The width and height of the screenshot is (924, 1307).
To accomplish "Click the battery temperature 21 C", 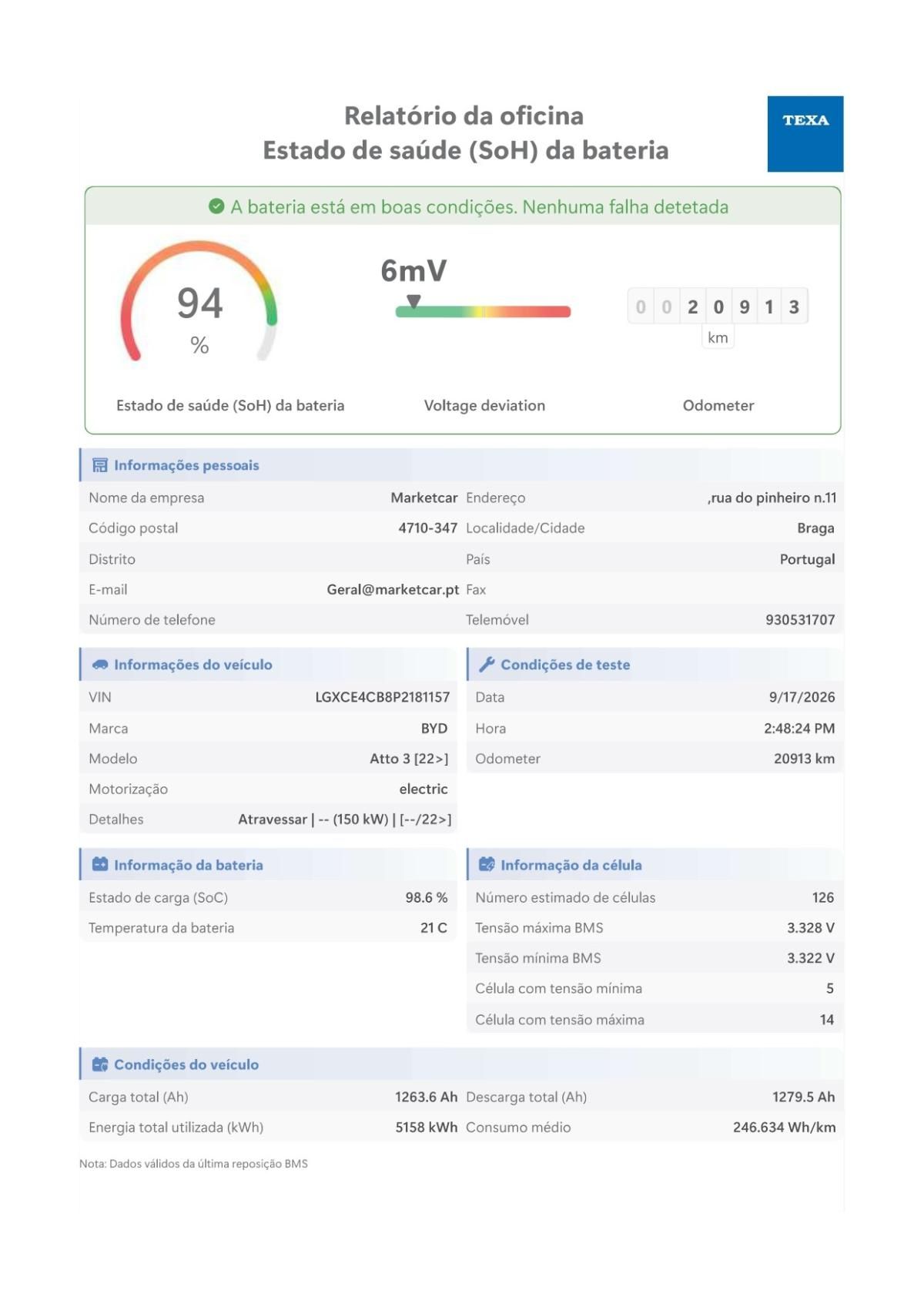I will [x=434, y=928].
